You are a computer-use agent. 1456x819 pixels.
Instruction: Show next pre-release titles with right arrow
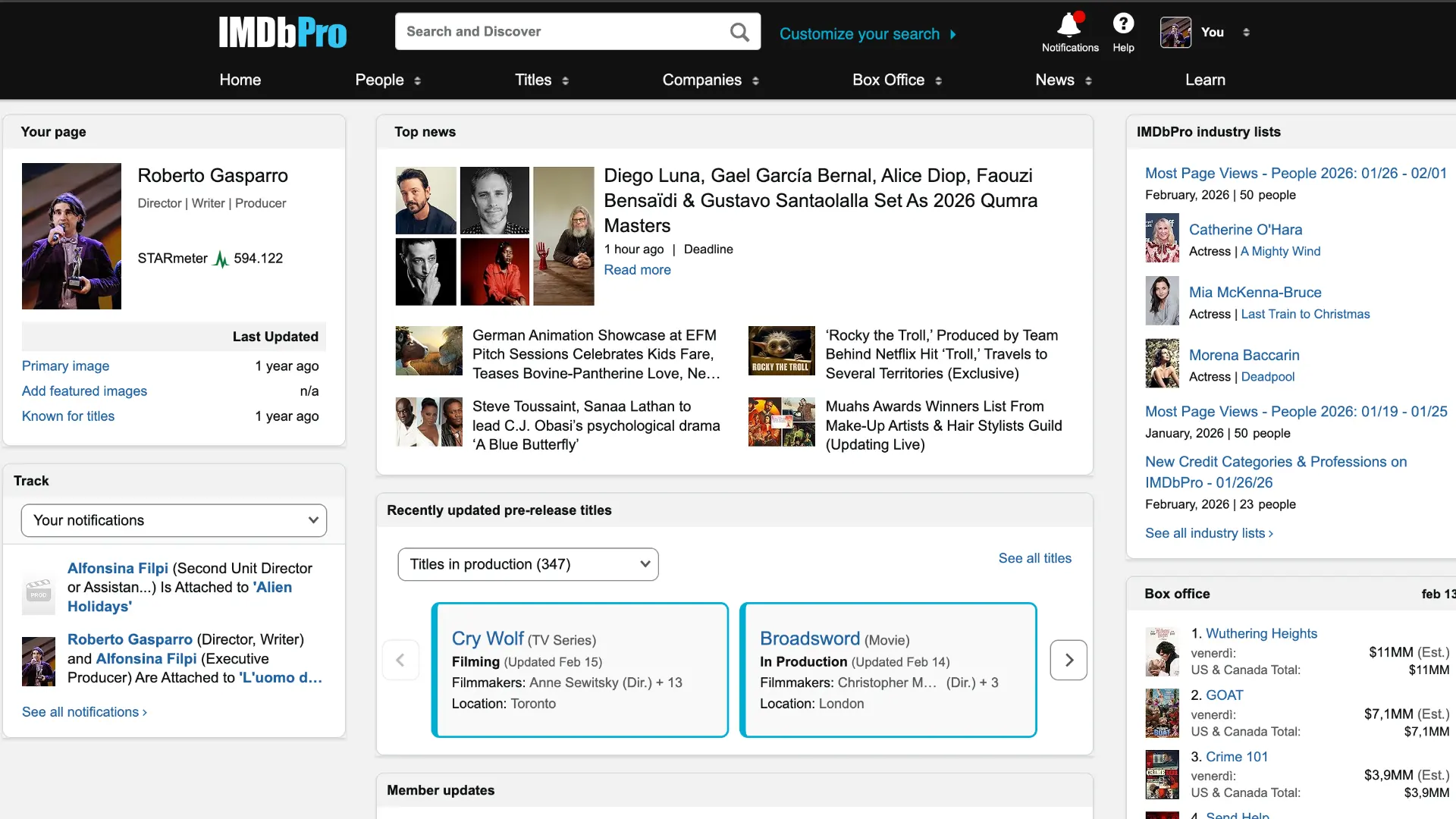(x=1068, y=660)
